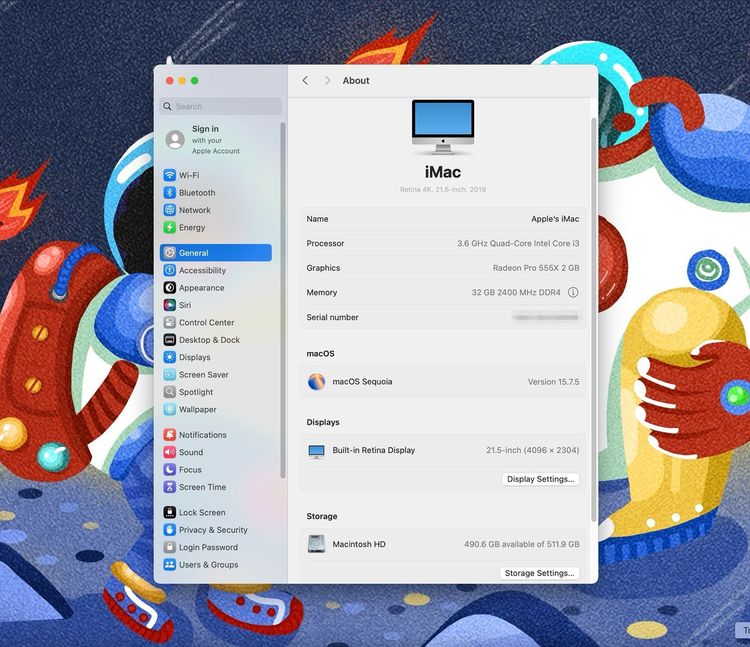The width and height of the screenshot is (750, 647).
Task: Select the Network globe icon
Action: point(169,210)
